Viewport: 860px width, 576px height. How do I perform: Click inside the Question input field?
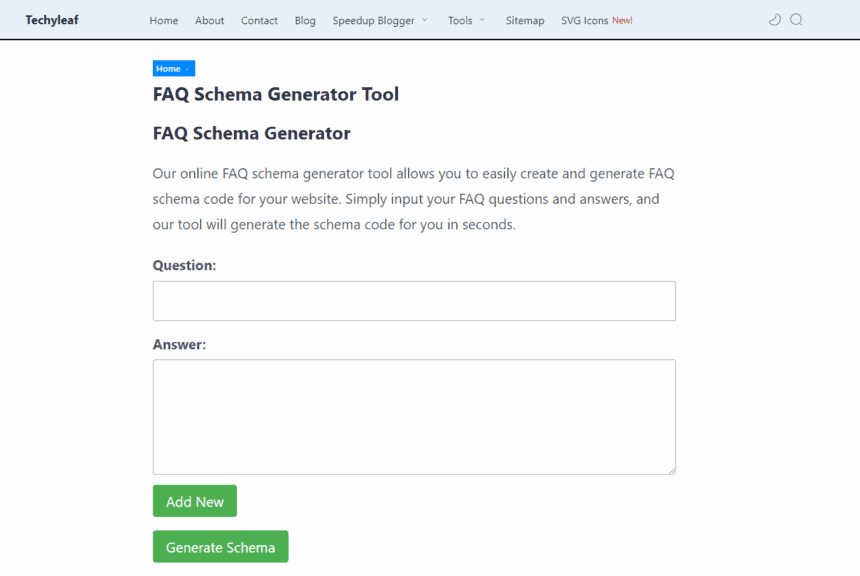pyautogui.click(x=413, y=300)
